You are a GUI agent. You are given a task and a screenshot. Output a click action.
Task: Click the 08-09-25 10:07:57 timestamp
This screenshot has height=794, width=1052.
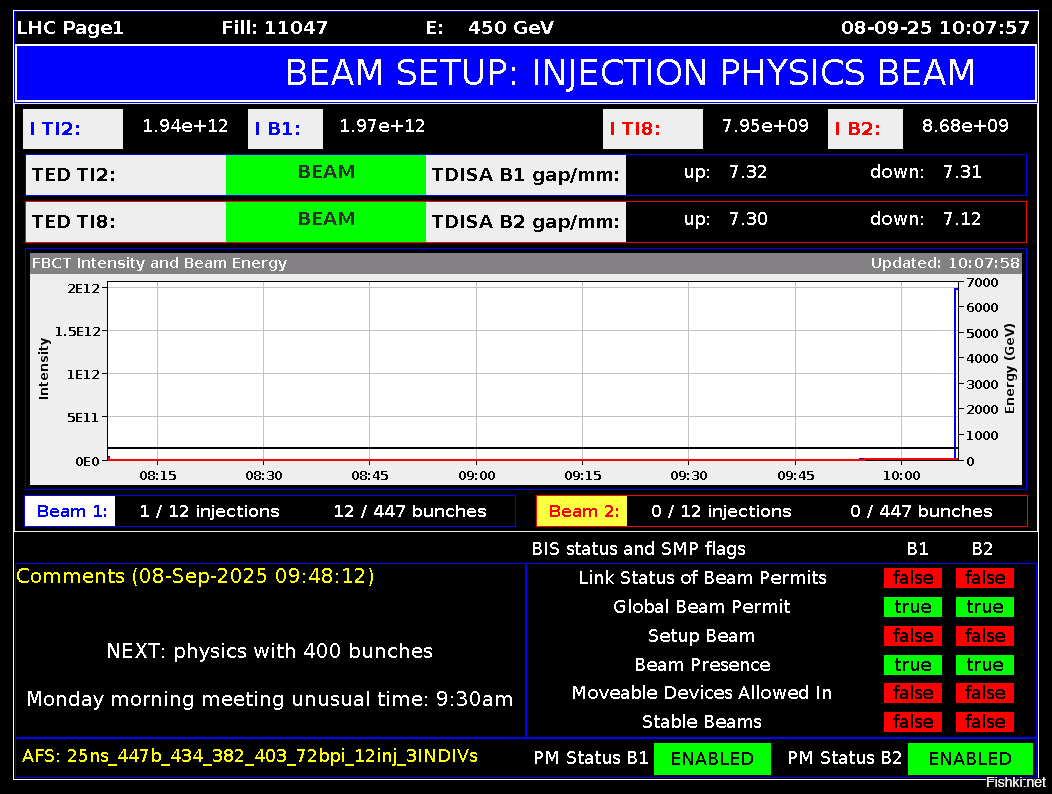click(x=935, y=28)
